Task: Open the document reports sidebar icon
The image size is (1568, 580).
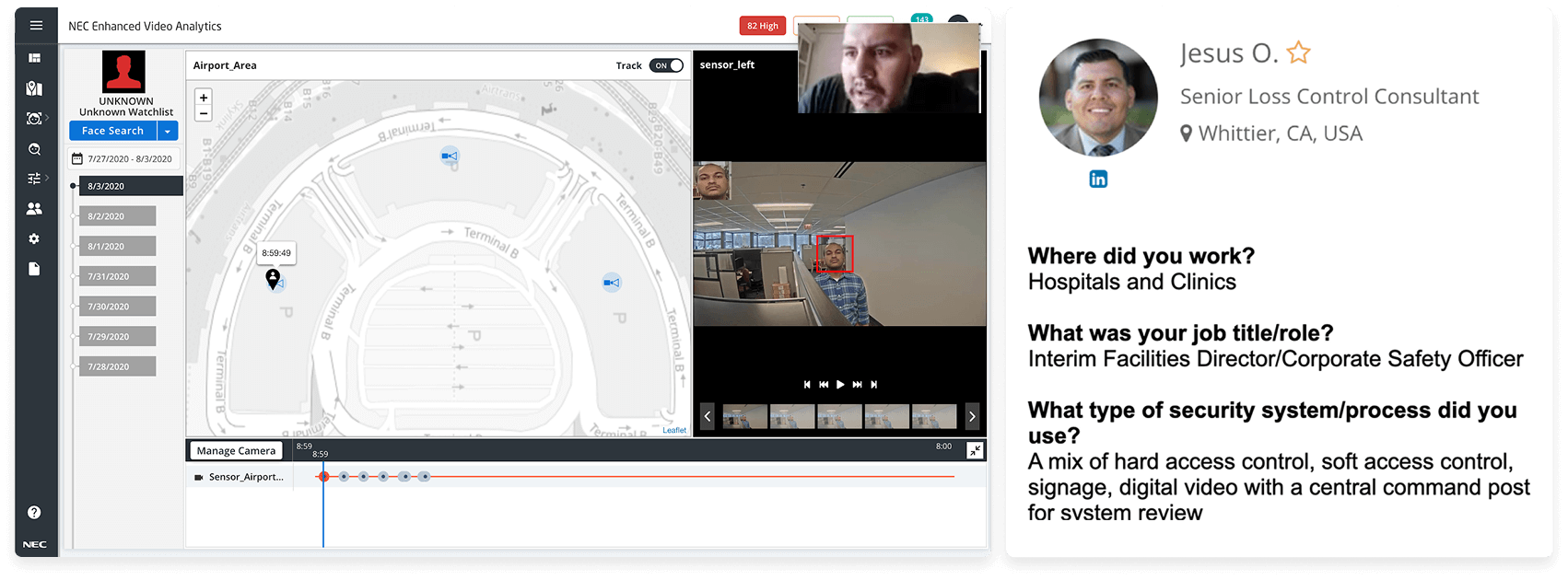Action: (35, 269)
